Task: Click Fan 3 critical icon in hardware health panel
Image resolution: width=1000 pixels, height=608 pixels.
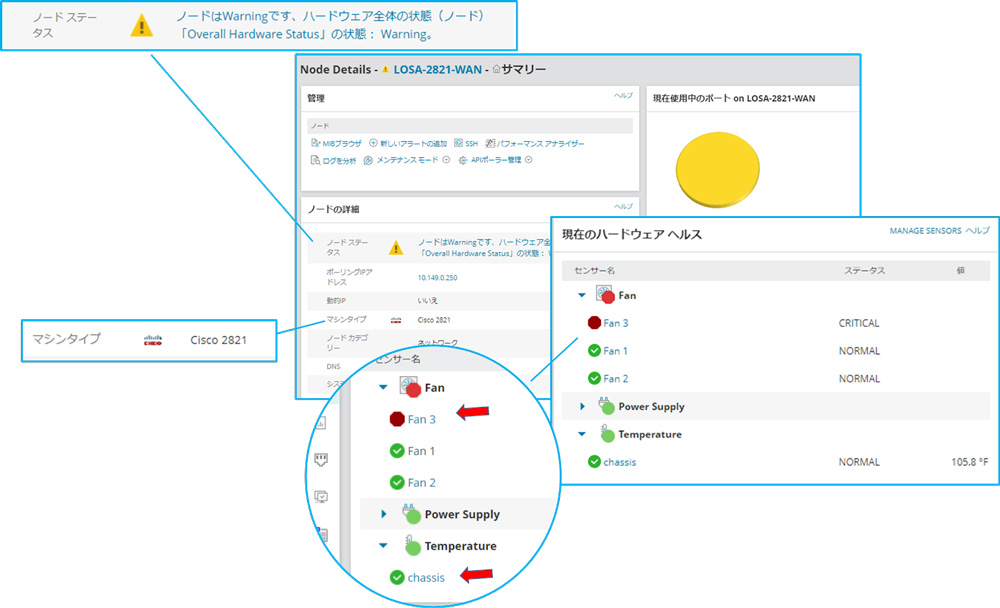Action: point(594,323)
